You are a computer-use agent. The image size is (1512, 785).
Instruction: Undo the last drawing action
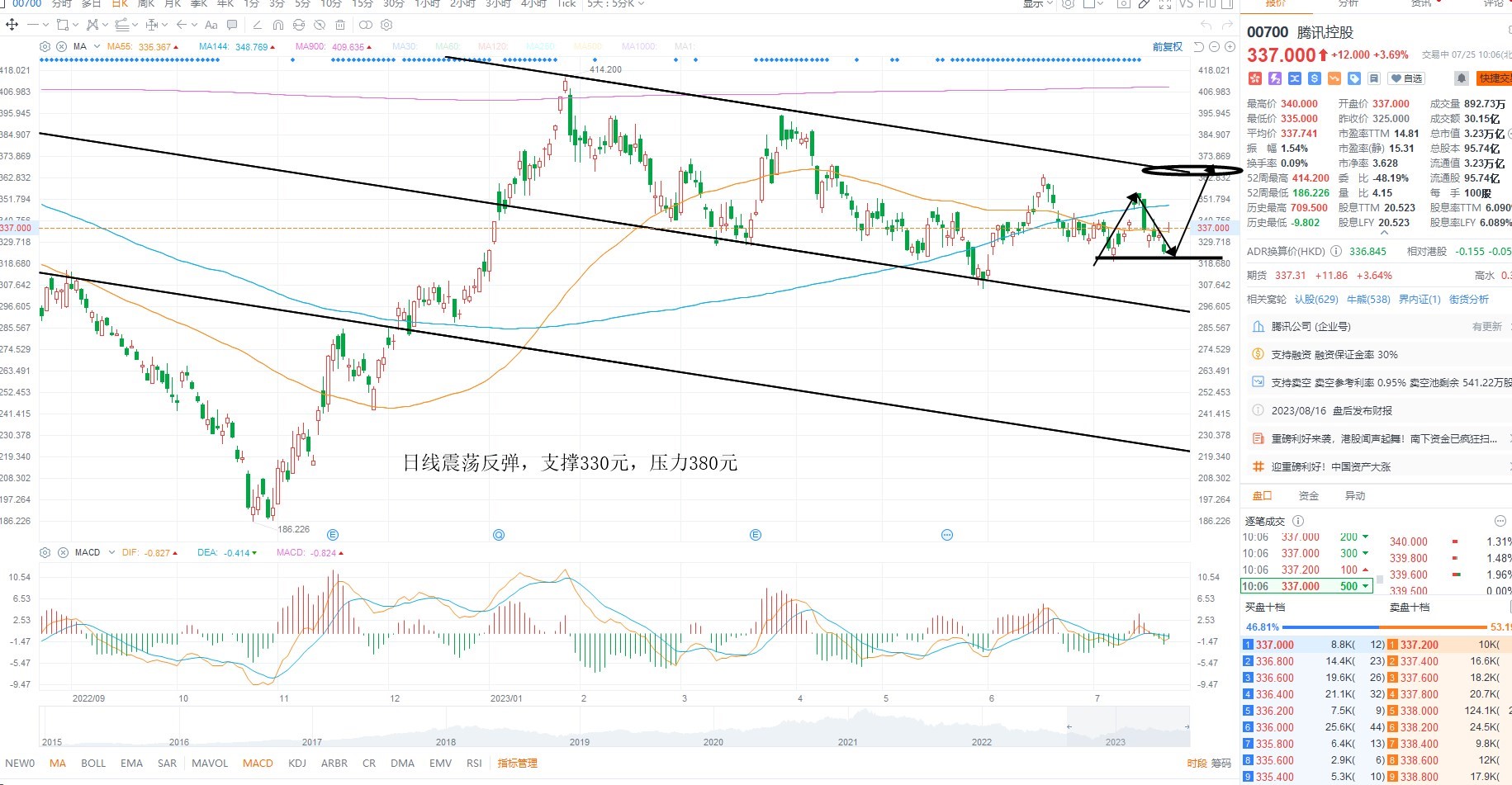1206,25
